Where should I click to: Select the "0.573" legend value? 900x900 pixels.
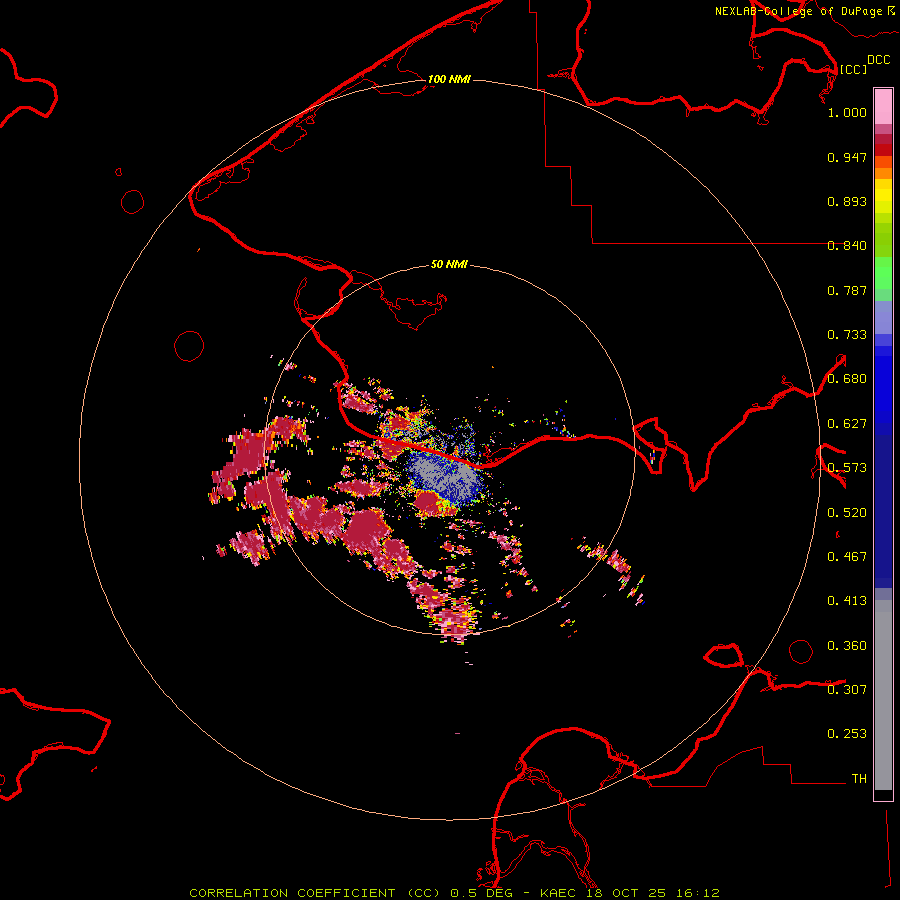847,468
